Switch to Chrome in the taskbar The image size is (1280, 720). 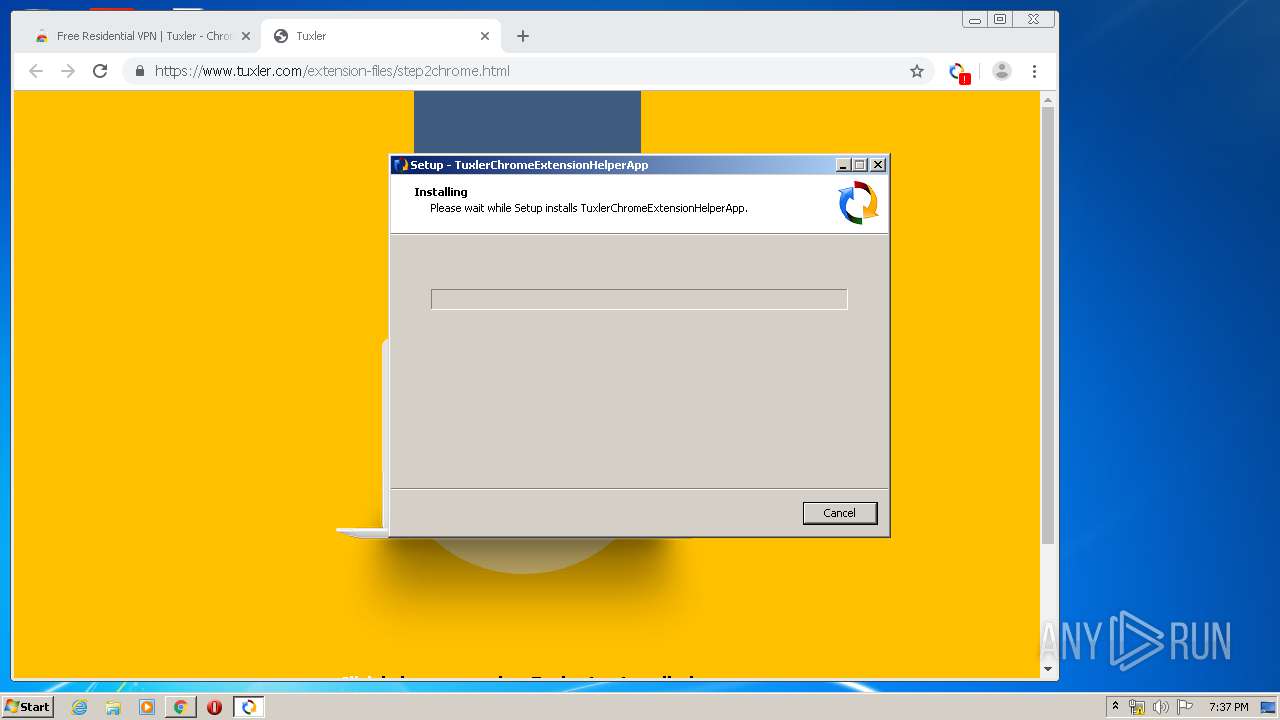click(181, 707)
